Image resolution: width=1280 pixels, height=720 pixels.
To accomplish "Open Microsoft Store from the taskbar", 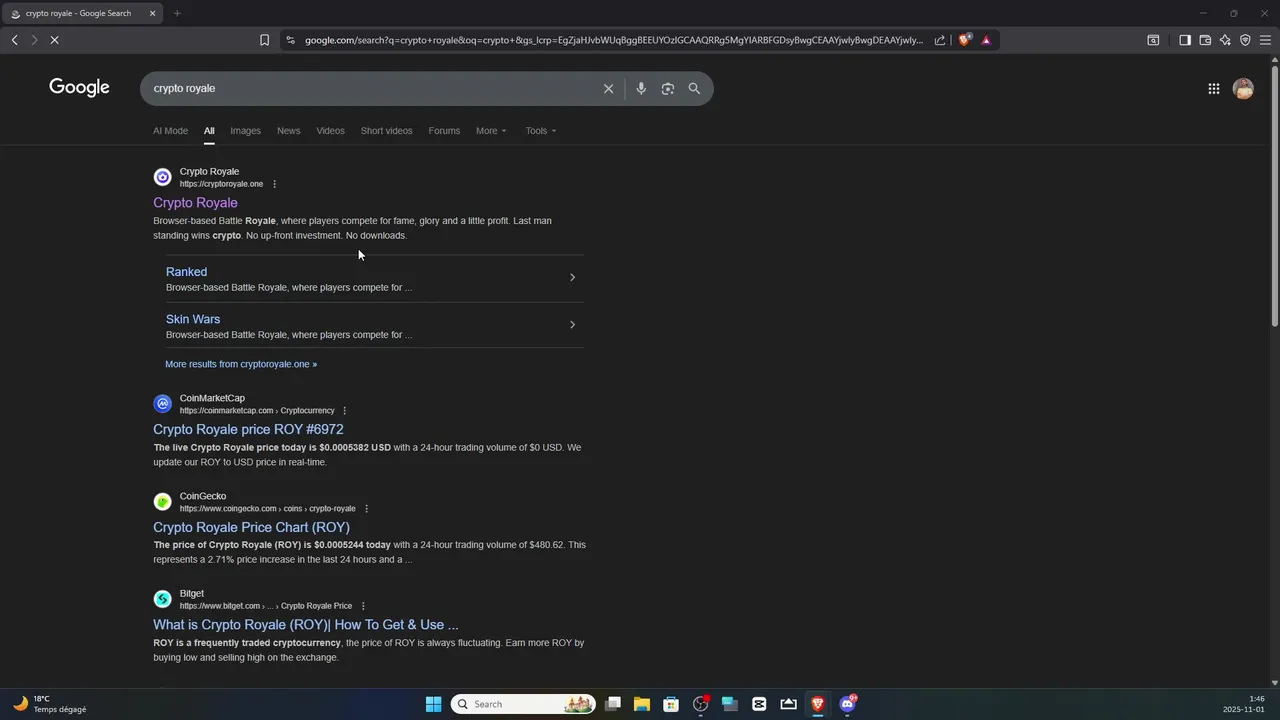I will [671, 704].
